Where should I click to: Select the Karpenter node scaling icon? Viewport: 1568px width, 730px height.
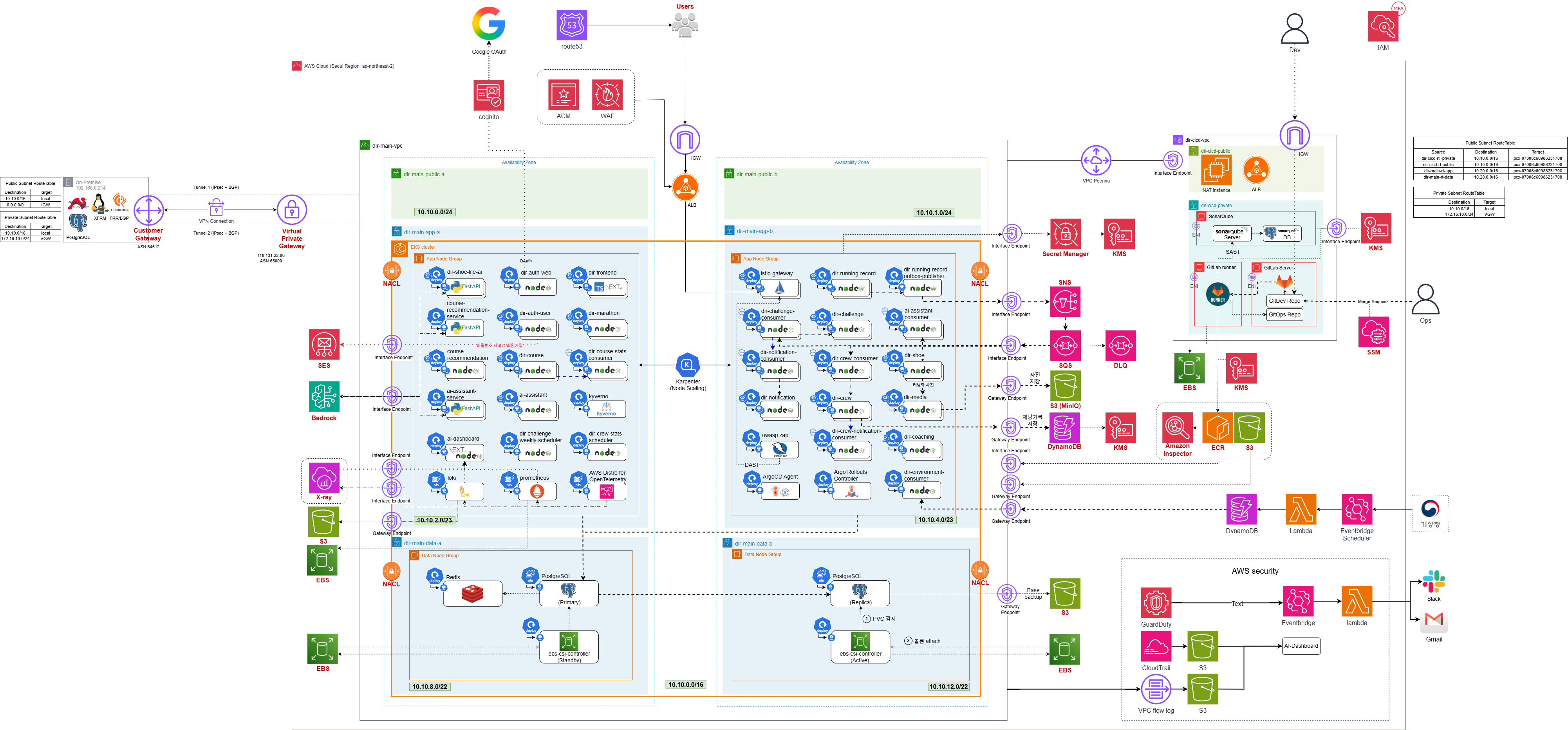tap(687, 365)
